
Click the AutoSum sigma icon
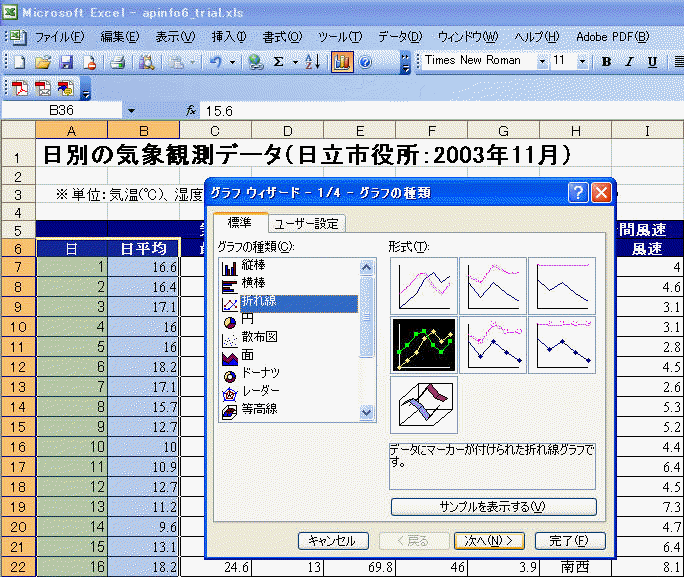coord(279,62)
